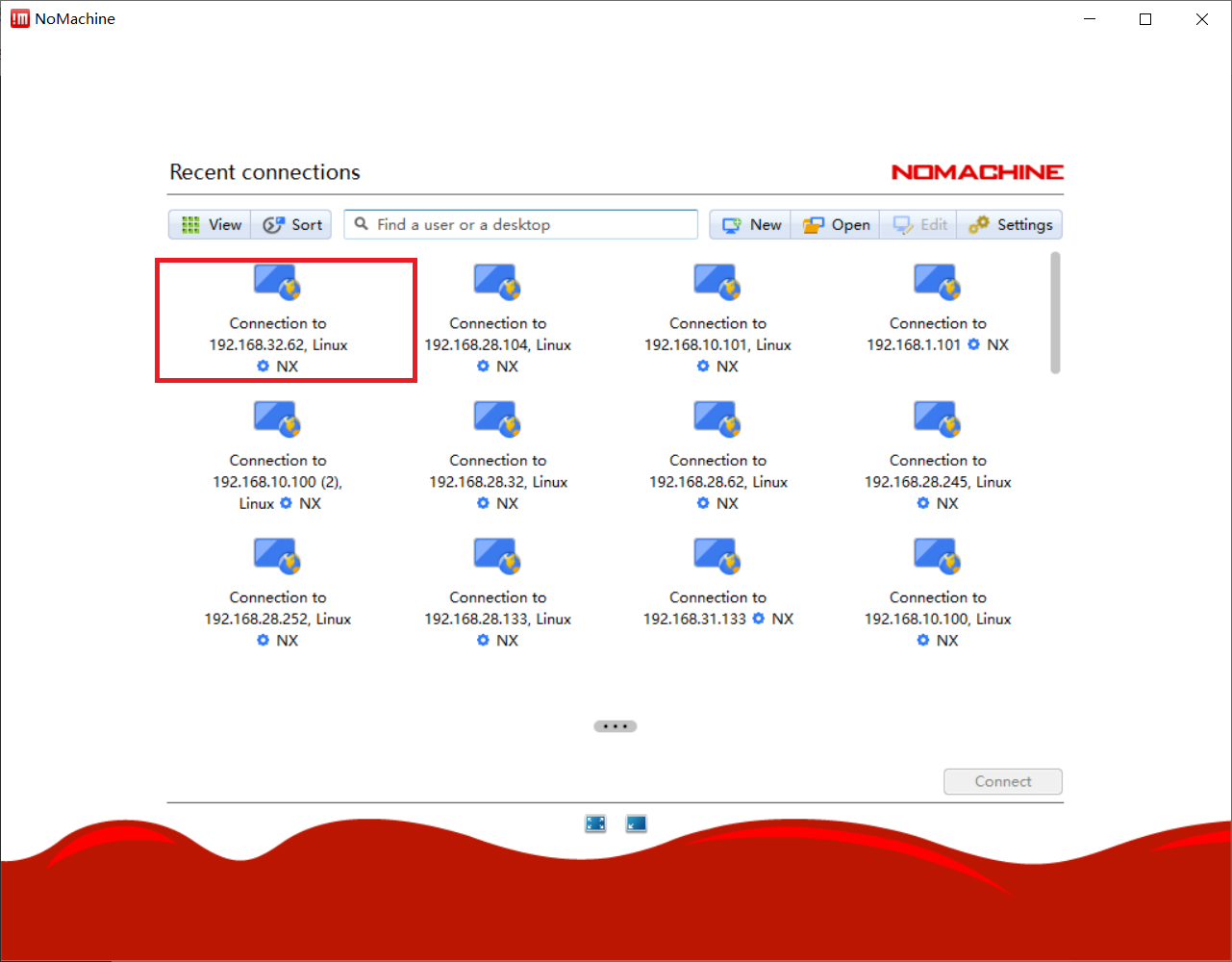Select the connection icon for 192.168.10.101
Viewport: 1232px width, 962px height.
click(718, 282)
